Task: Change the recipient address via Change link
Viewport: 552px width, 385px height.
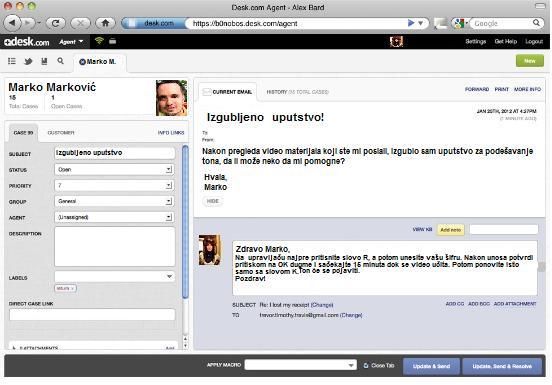Action: [x=351, y=315]
